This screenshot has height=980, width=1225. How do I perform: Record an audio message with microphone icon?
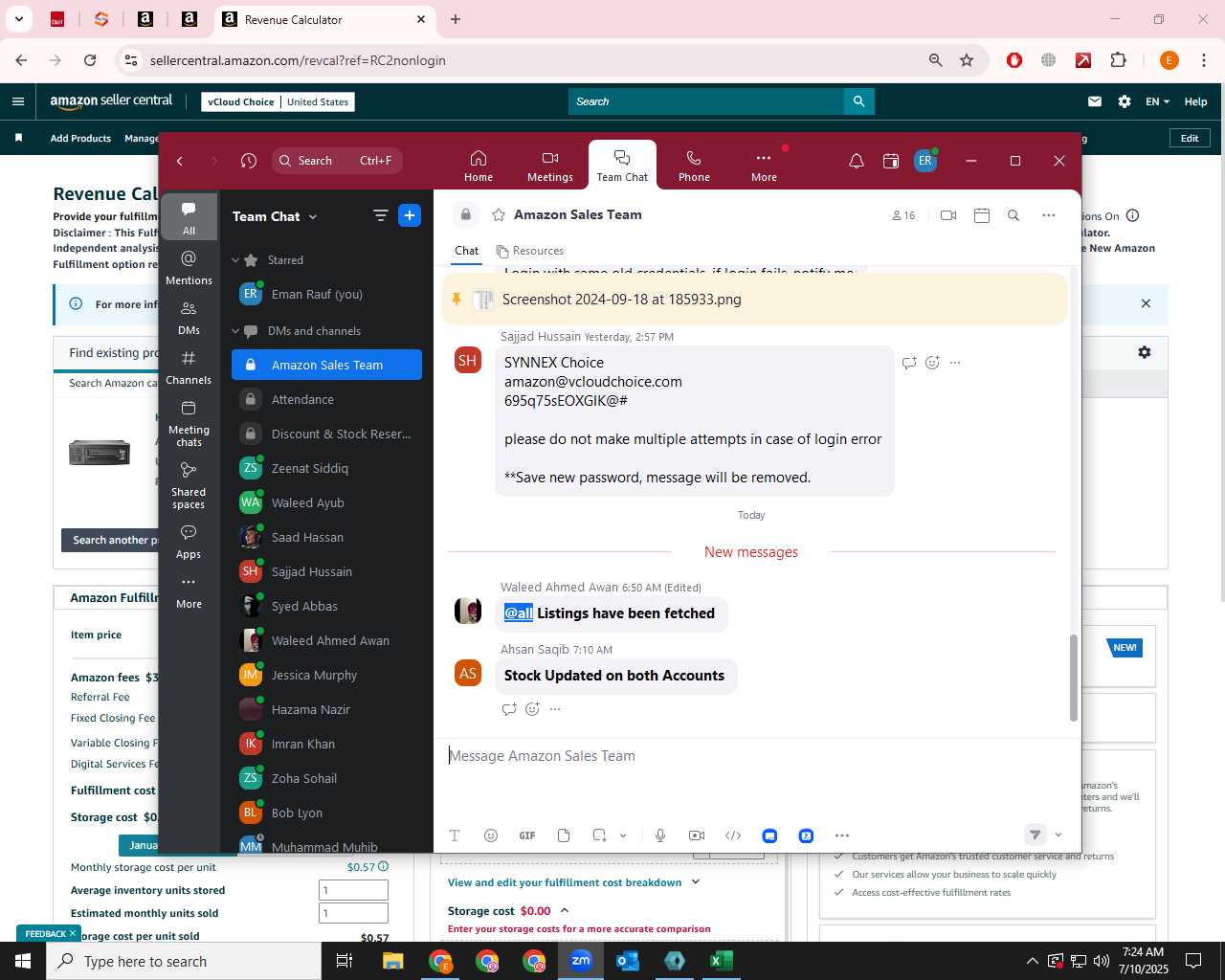pos(660,835)
